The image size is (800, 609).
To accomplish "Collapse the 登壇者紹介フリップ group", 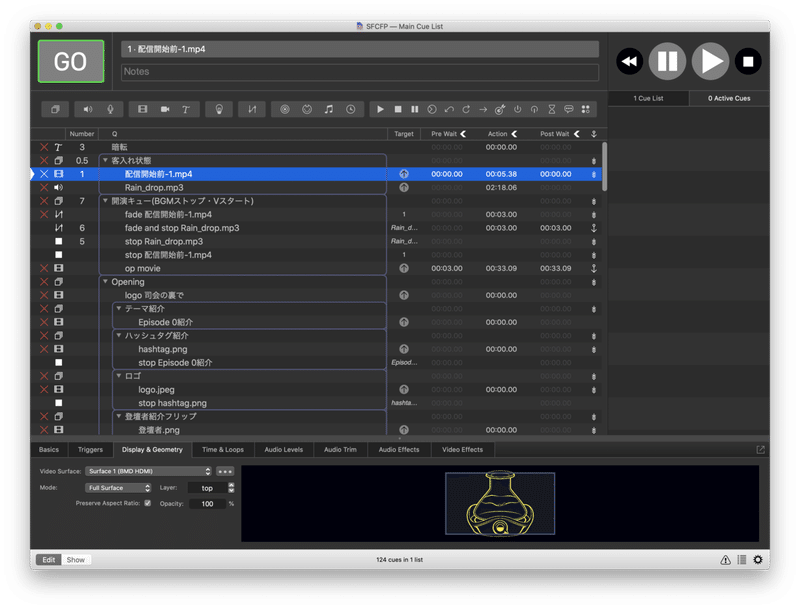I will pos(118,416).
